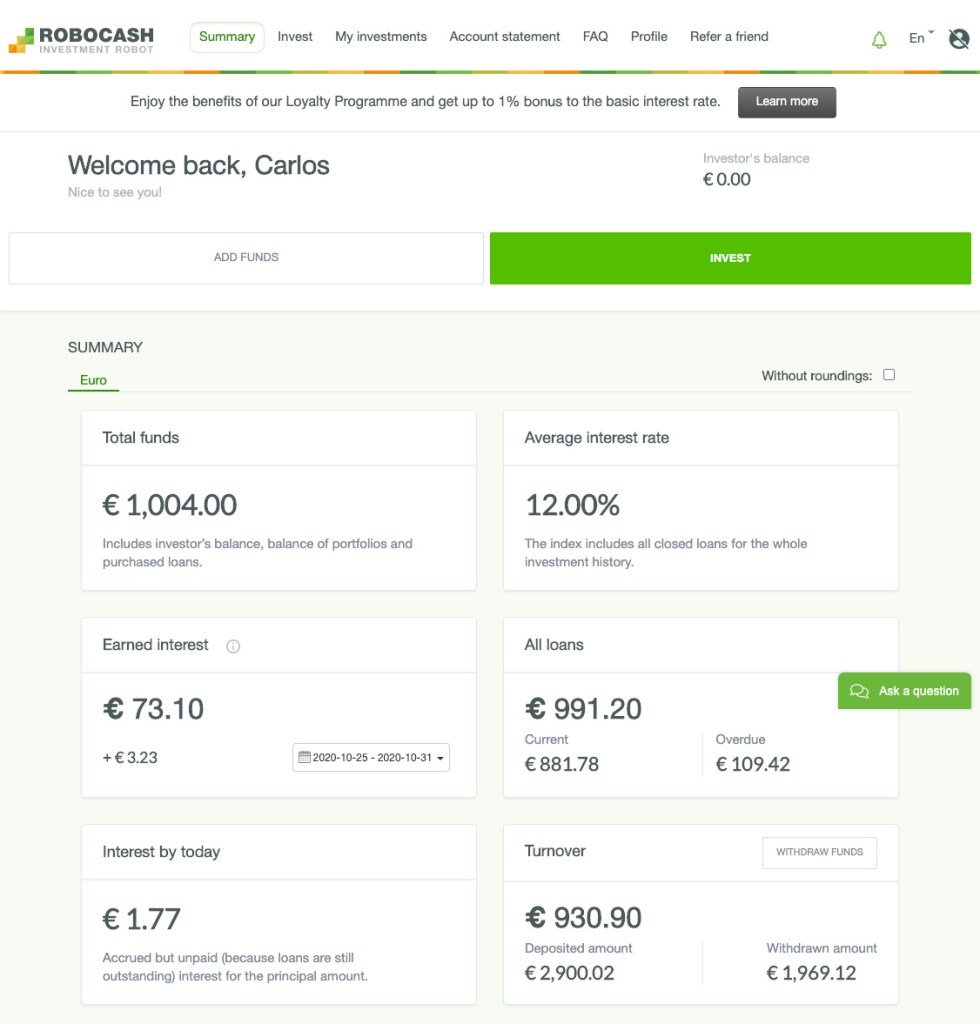Click the ADD FUNDS field
Image resolution: width=980 pixels, height=1024 pixels.
pyautogui.click(x=245, y=257)
